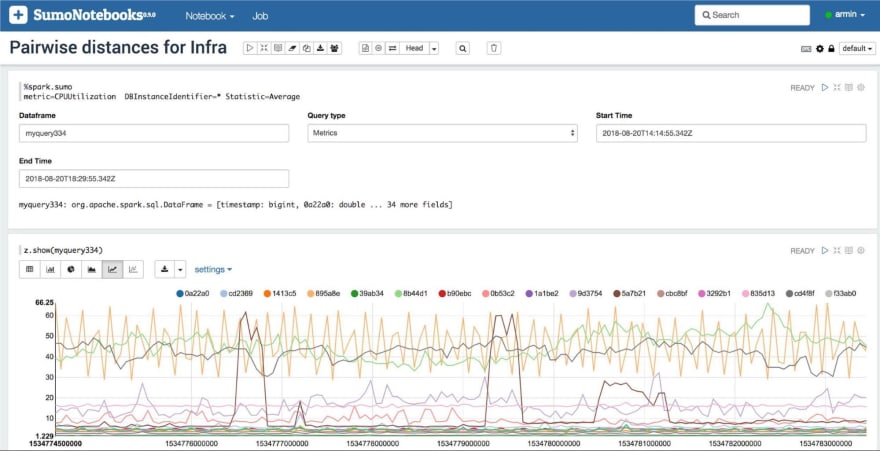This screenshot has width=880, height=451.
Task: Show keyboard shortcuts via keyboard icon
Action: click(x=806, y=49)
